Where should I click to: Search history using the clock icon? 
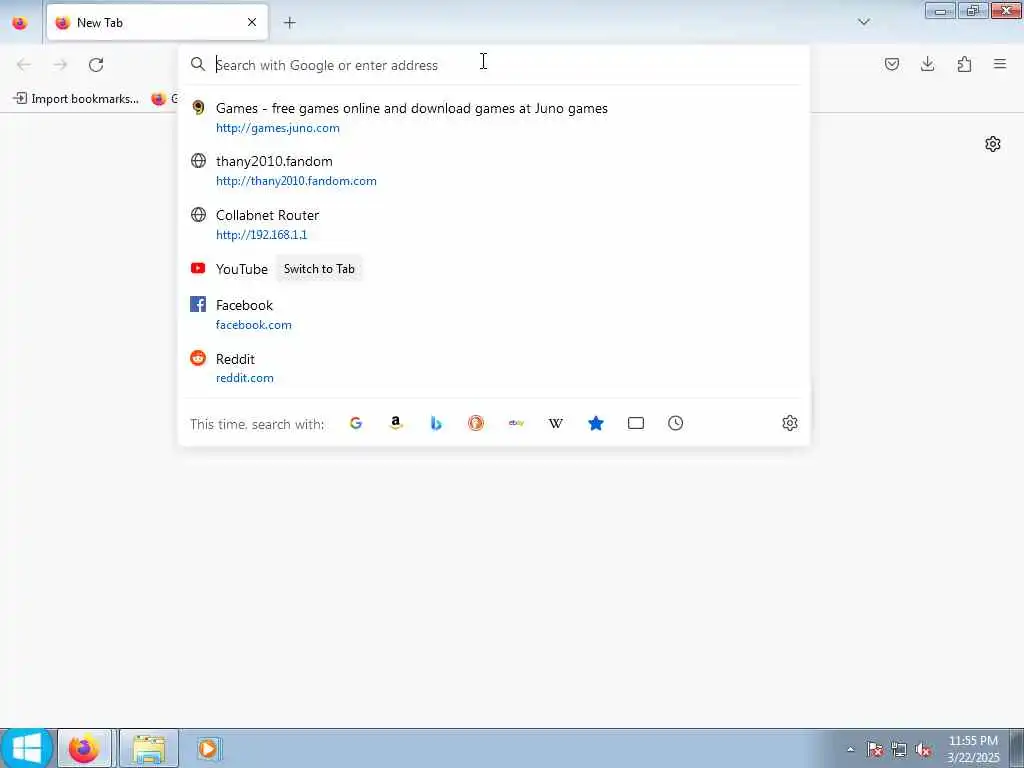[x=675, y=423]
